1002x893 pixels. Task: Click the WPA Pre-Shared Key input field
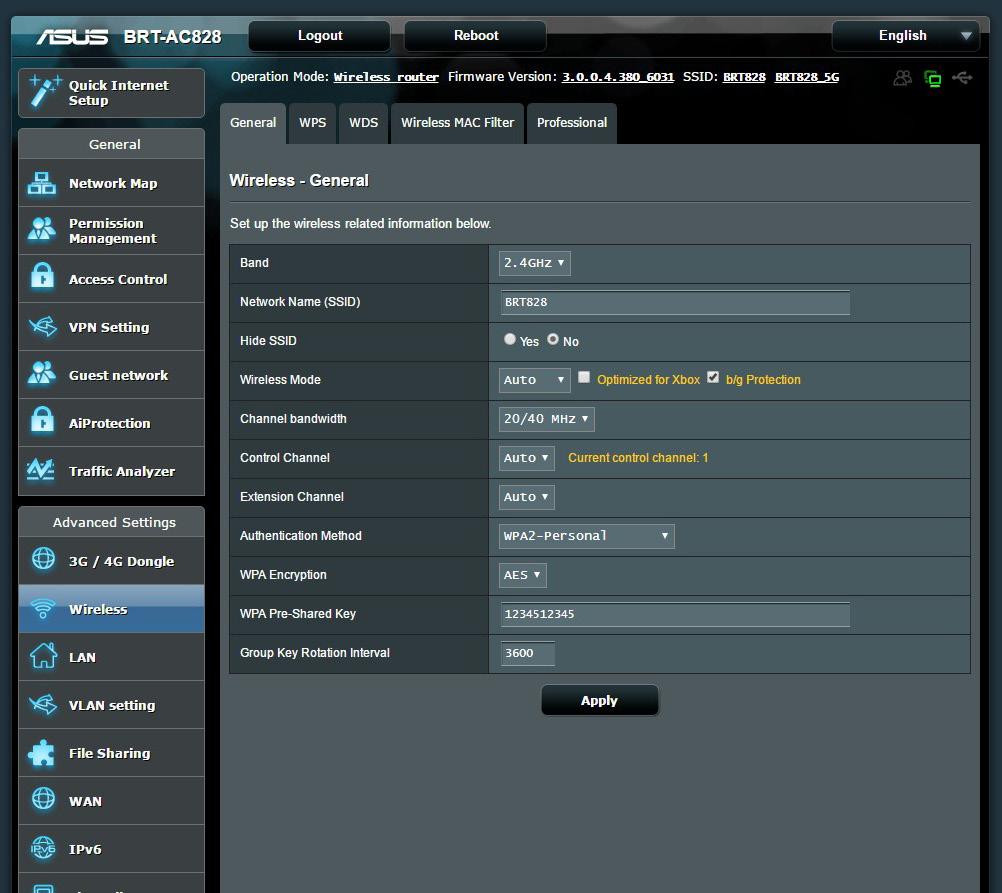click(x=675, y=614)
